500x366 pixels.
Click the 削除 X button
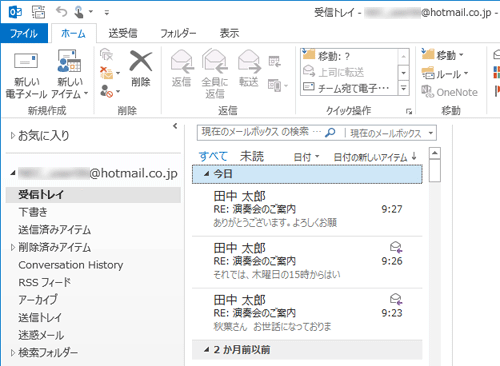(x=141, y=69)
